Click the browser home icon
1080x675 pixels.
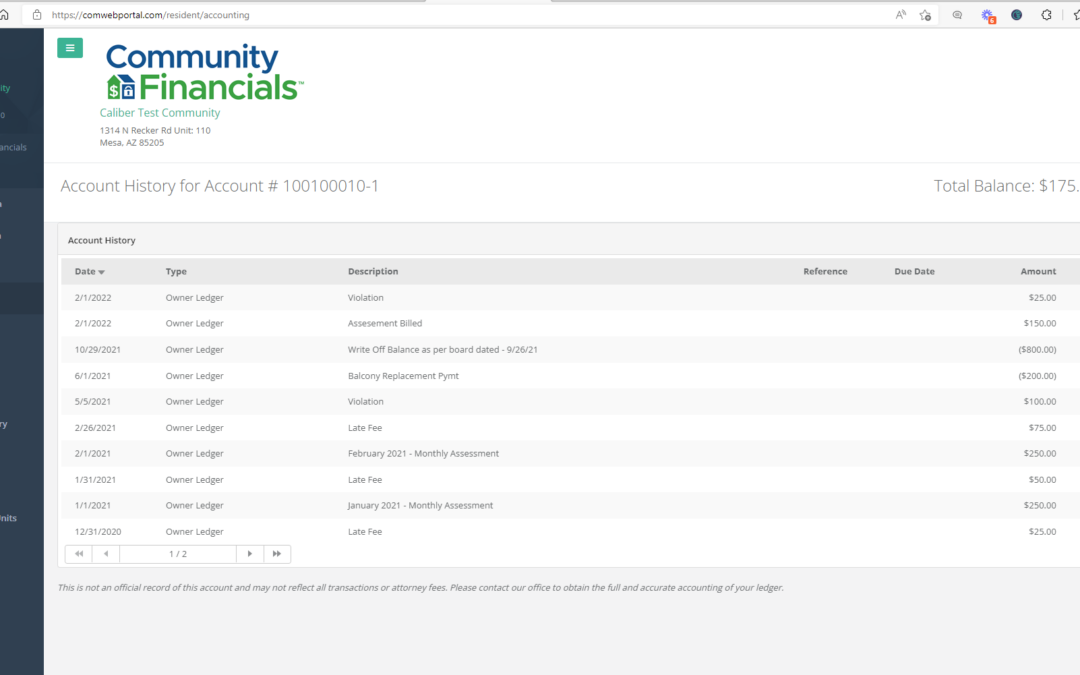[x=5, y=15]
